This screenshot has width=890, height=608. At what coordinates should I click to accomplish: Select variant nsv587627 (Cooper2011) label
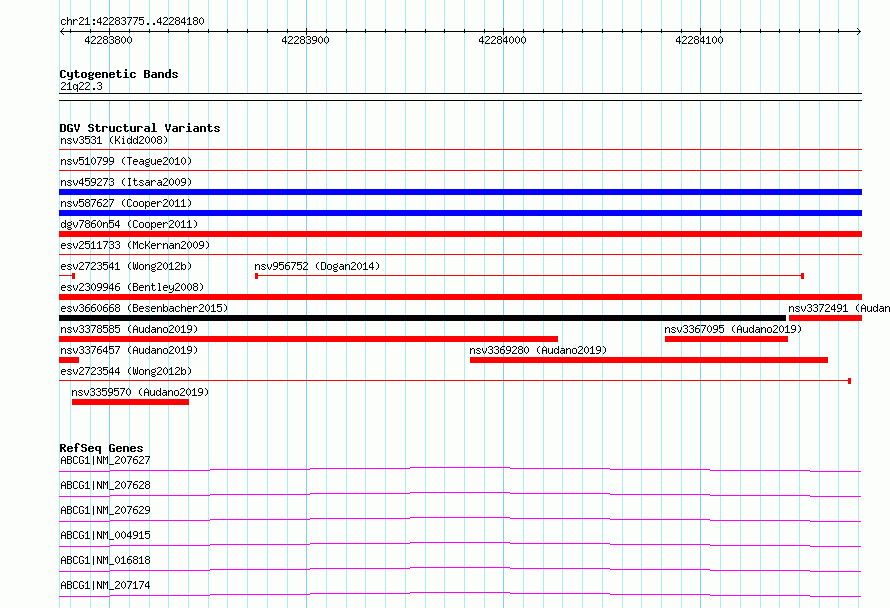[x=126, y=203]
